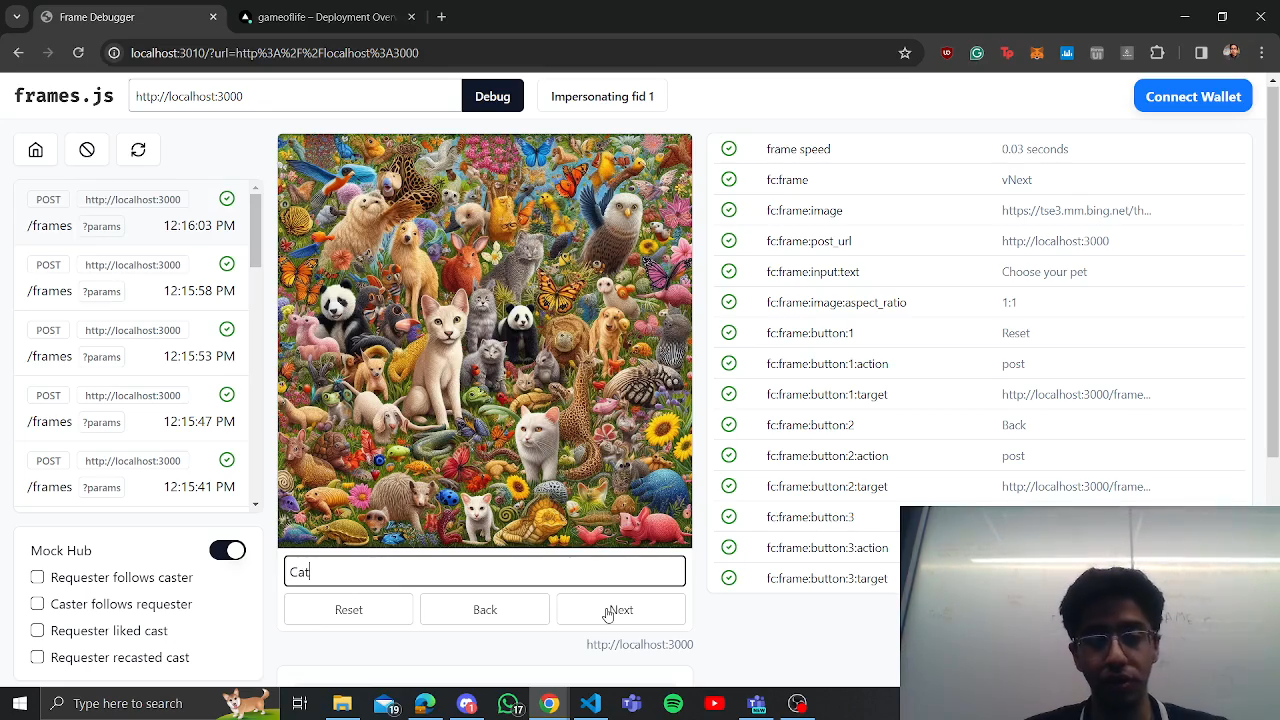Check Requester follows caster

point(37,577)
